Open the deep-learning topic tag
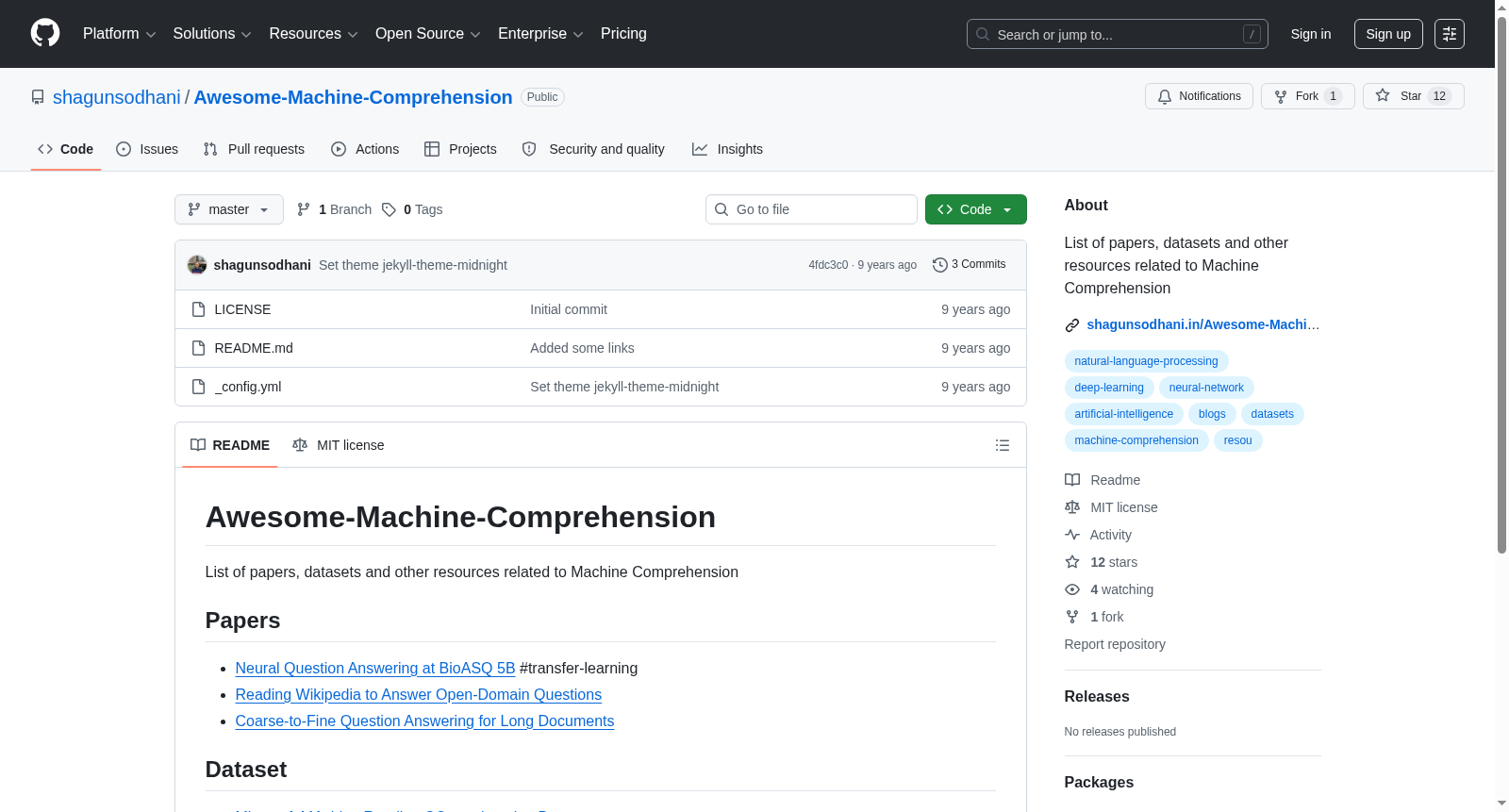 [1109, 388]
